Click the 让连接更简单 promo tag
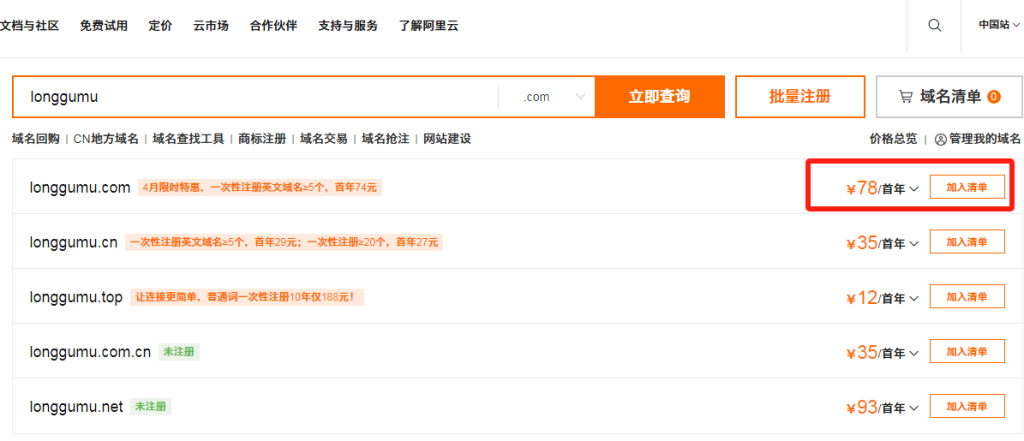The height and width of the screenshot is (441, 1024). pos(247,297)
